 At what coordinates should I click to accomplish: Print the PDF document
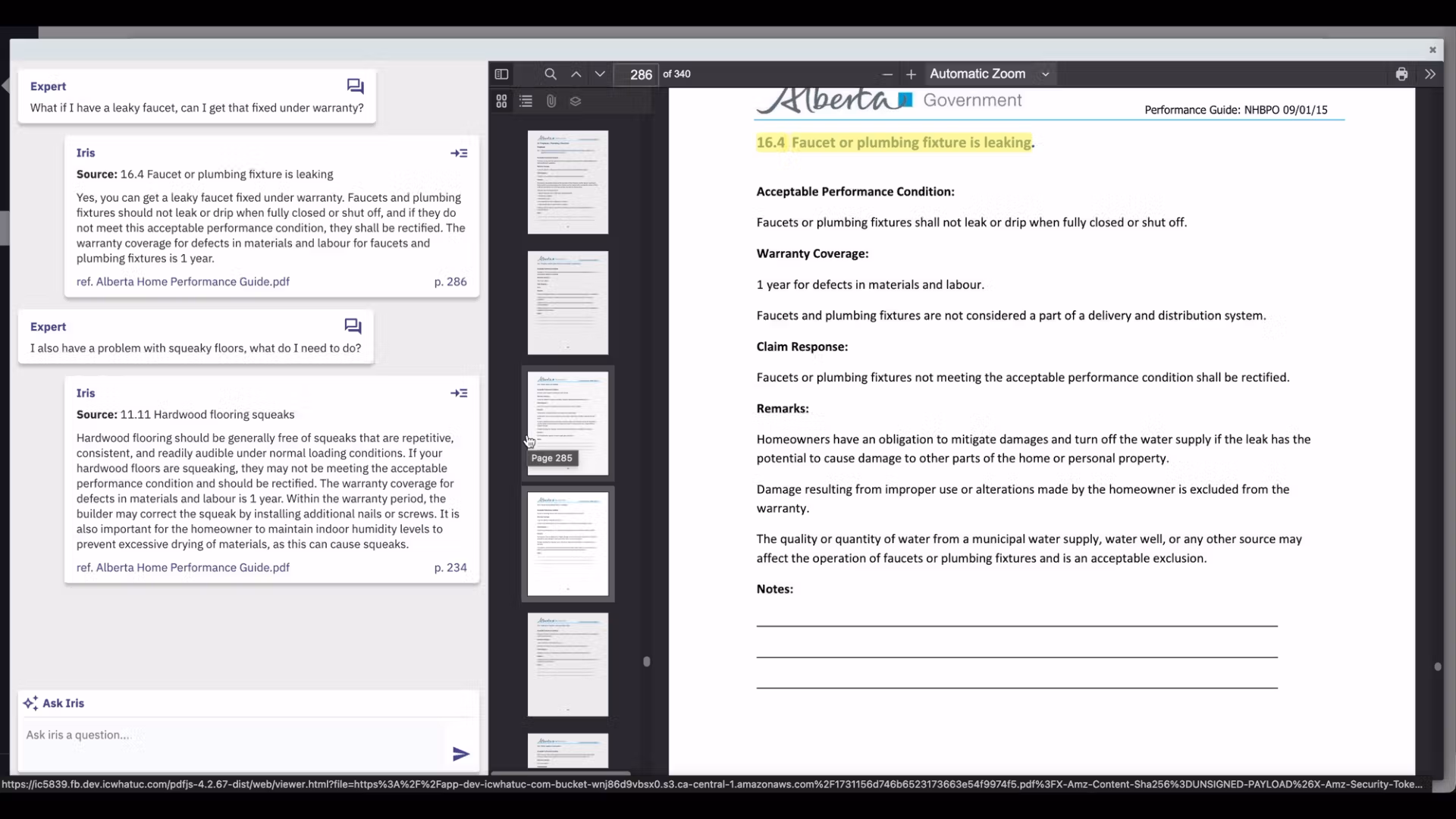tap(1401, 74)
